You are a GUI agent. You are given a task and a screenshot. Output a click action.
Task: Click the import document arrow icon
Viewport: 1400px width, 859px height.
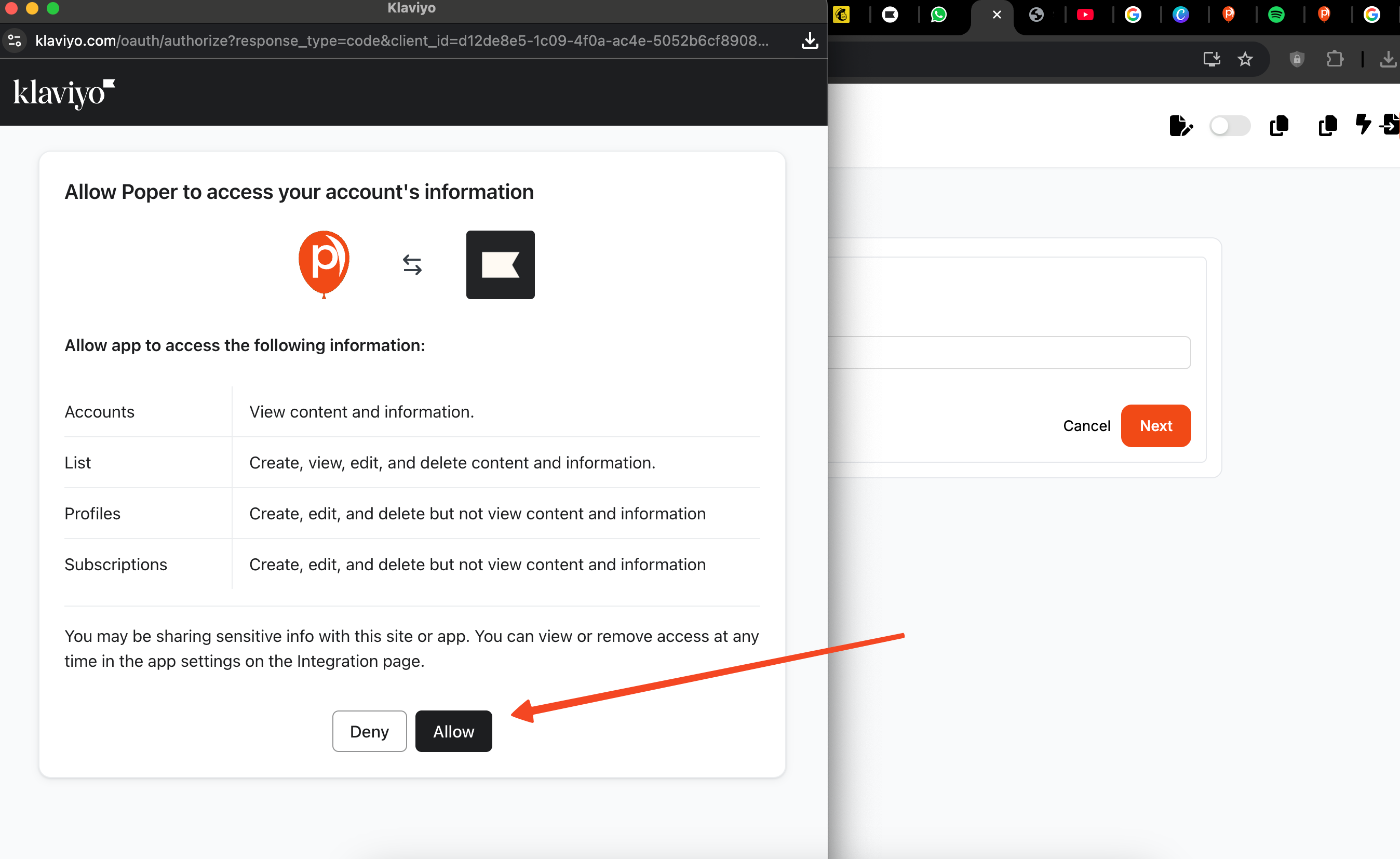click(x=1390, y=125)
